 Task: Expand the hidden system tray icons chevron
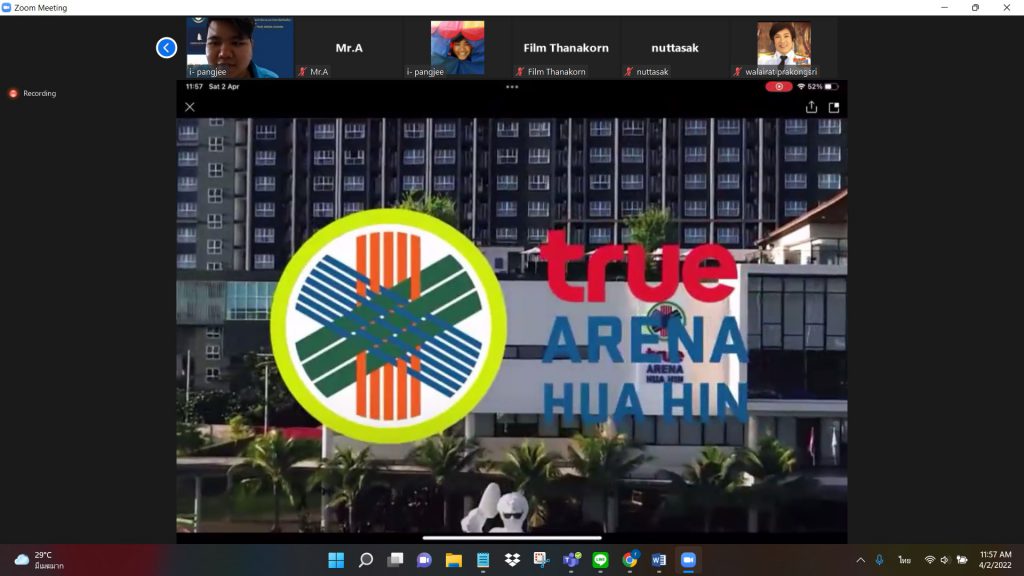click(861, 560)
